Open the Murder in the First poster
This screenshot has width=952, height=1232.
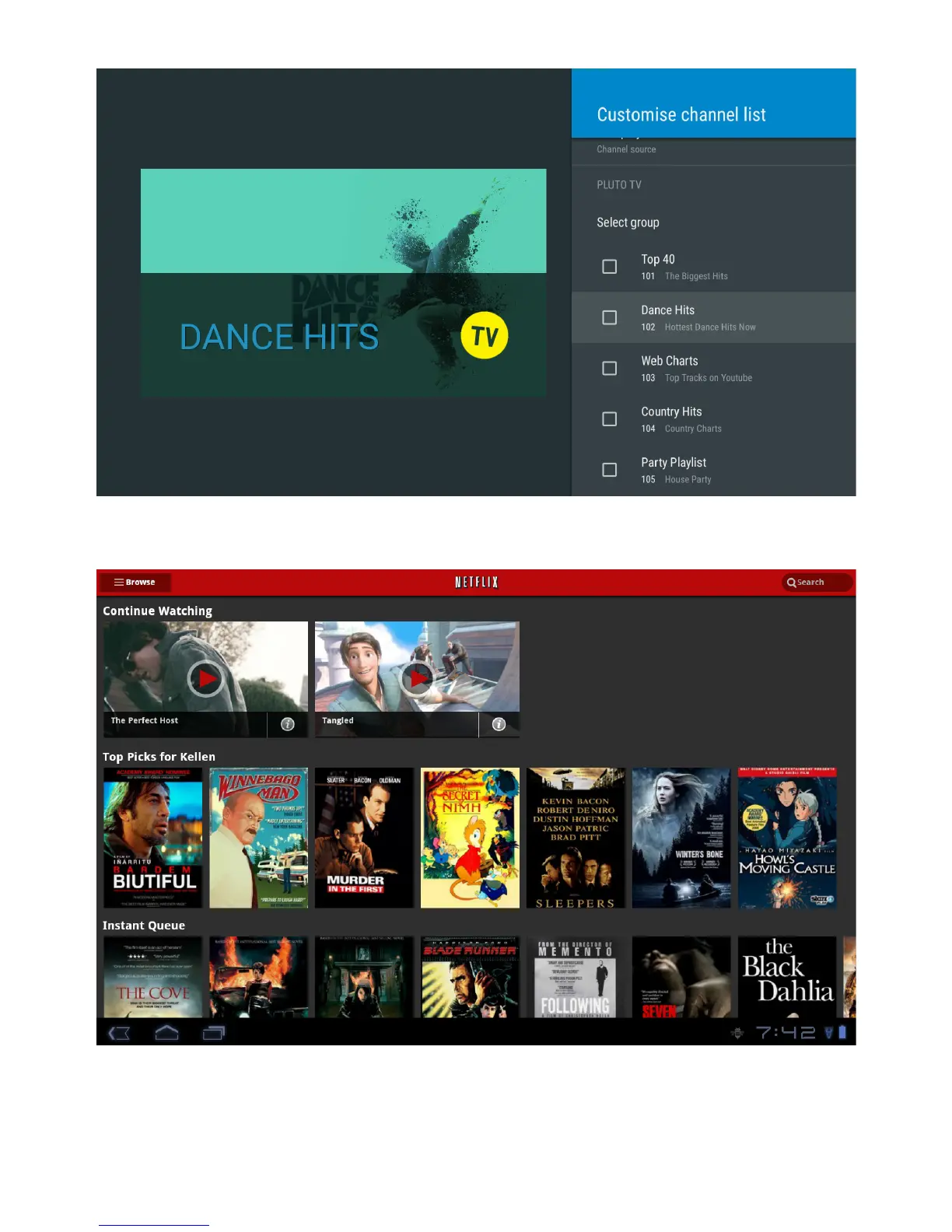[x=364, y=838]
